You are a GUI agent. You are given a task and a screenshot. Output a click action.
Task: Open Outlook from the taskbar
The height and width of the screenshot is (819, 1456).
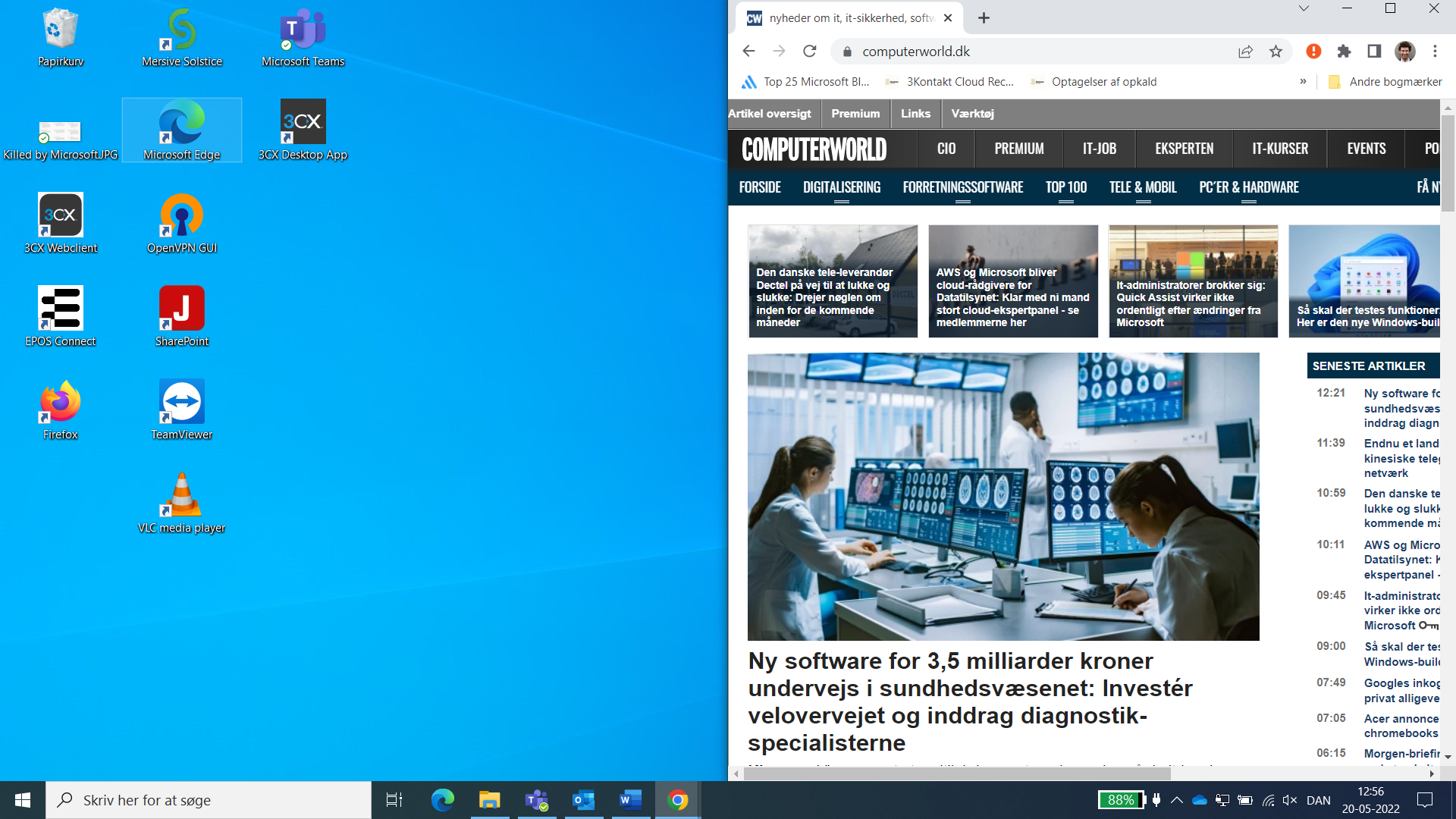[x=583, y=800]
